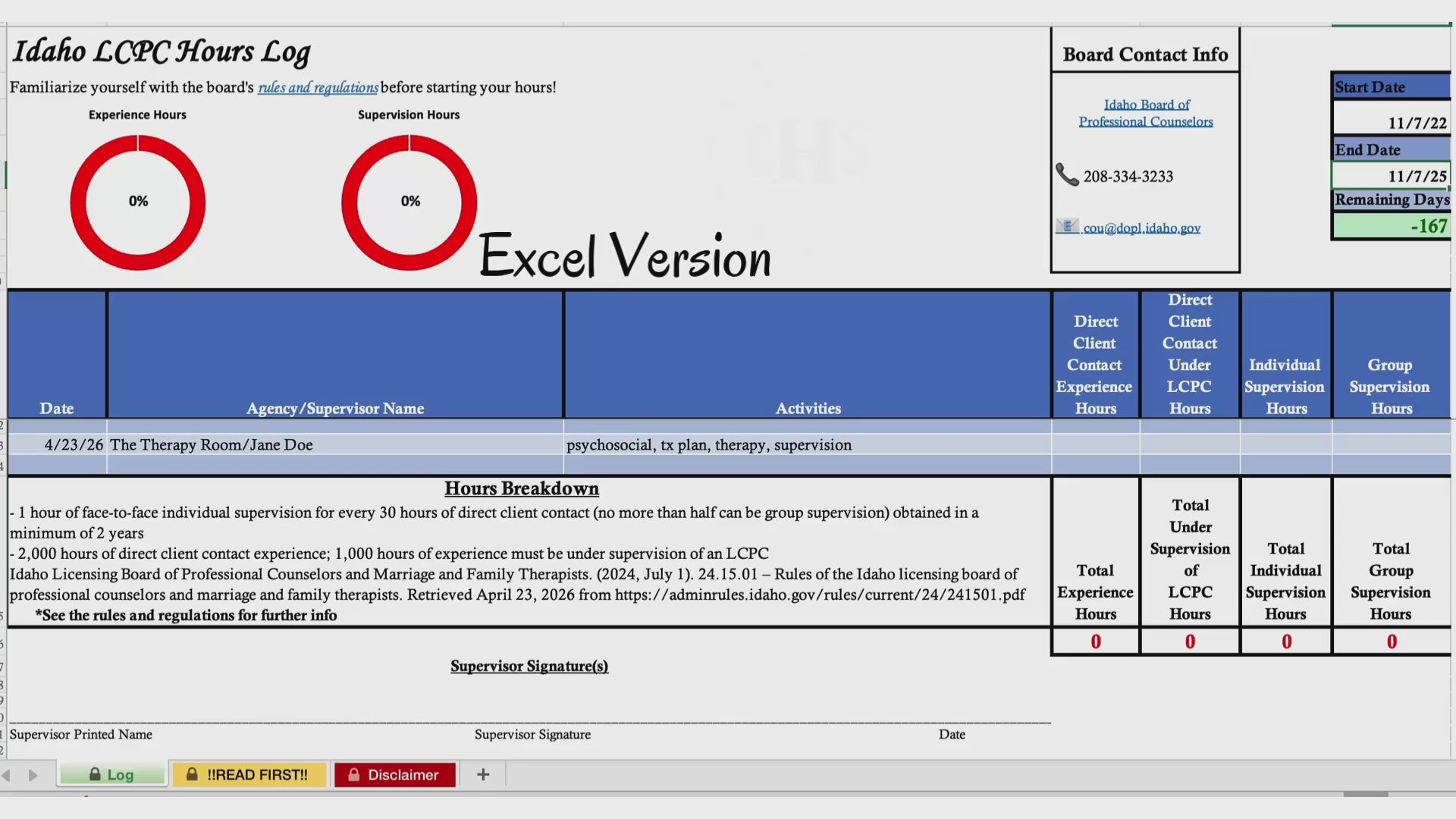Go to previous sheet with left arrow

[x=7, y=775]
